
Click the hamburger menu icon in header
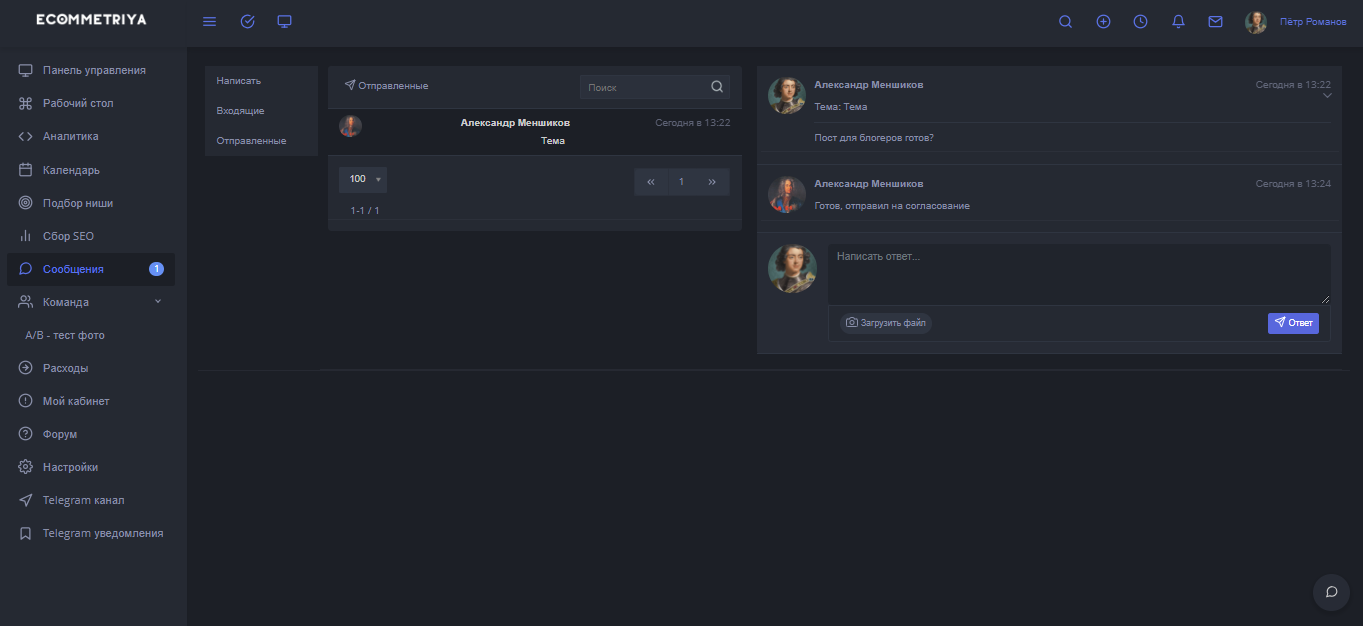(x=209, y=22)
